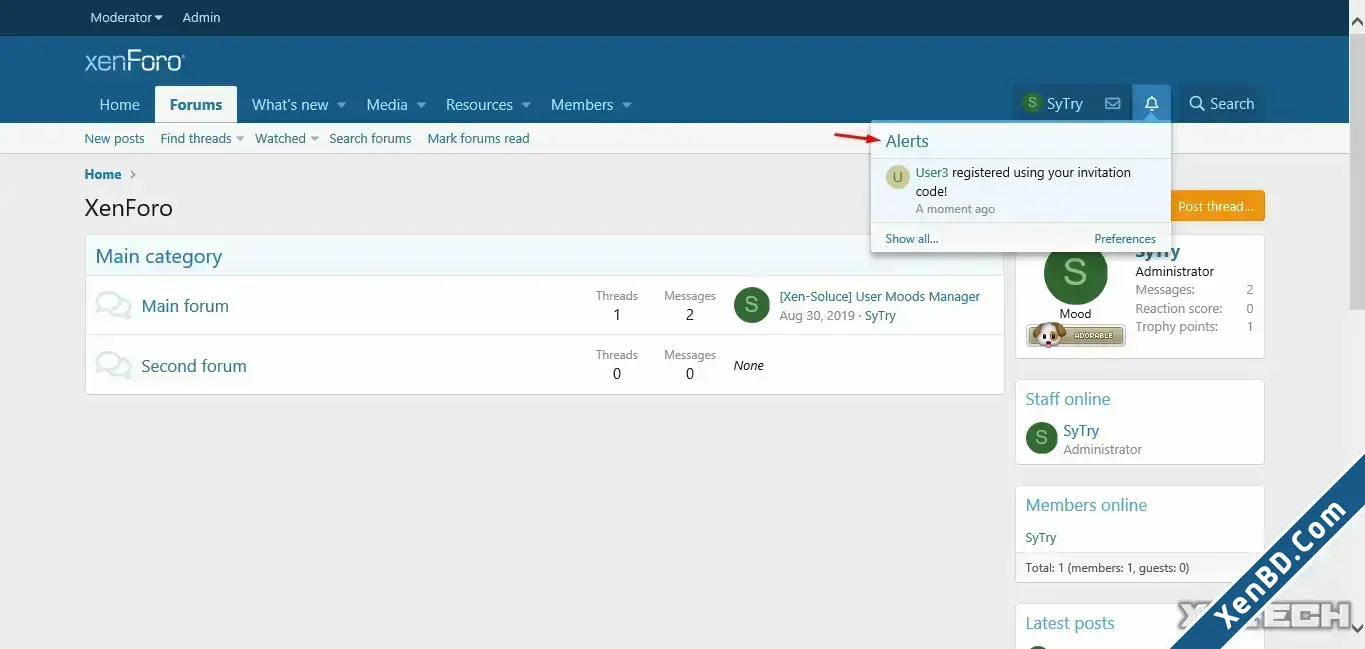Open the conversations envelope icon

[x=1112, y=104]
